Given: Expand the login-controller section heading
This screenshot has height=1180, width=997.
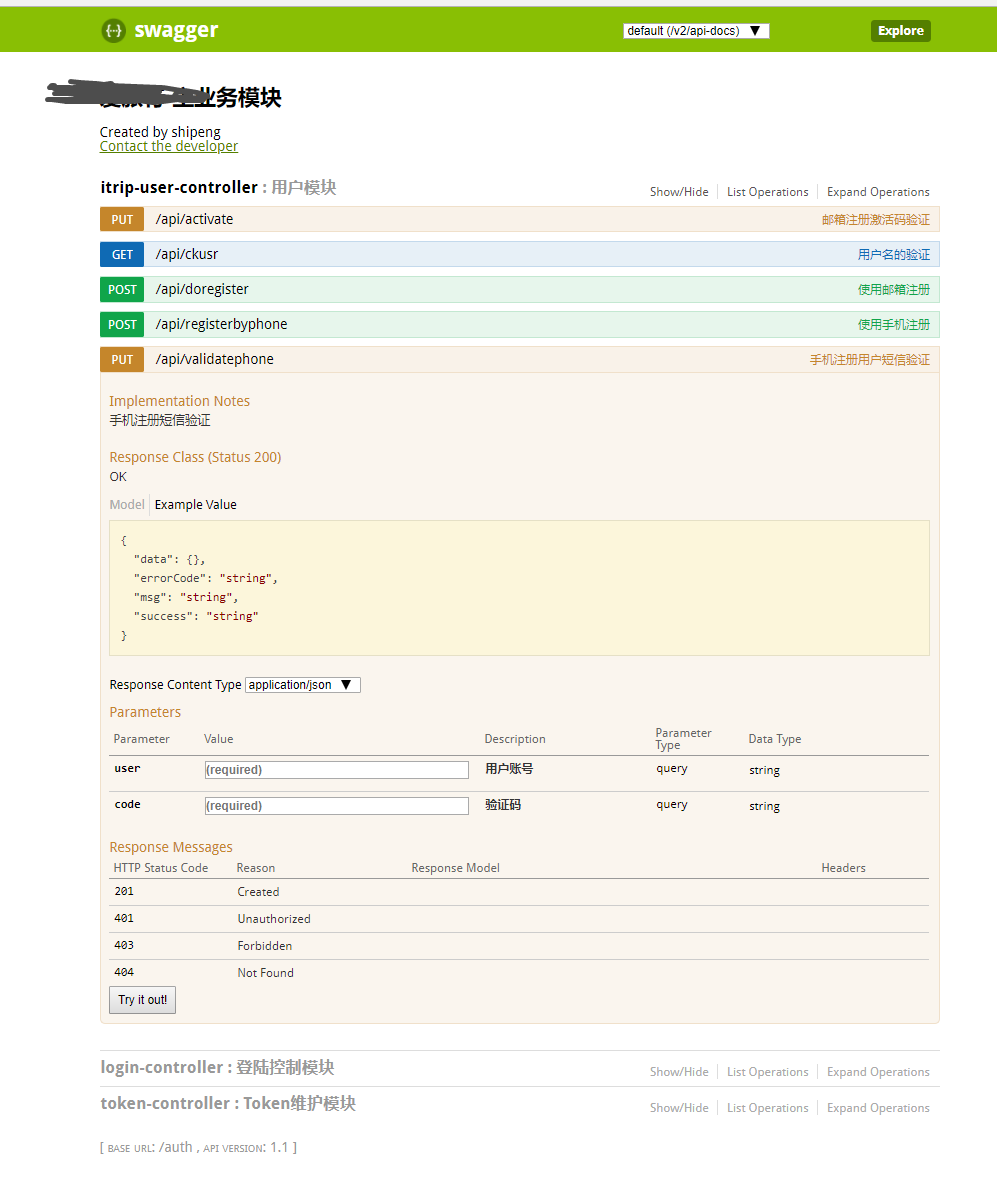Looking at the screenshot, I should [x=217, y=1068].
